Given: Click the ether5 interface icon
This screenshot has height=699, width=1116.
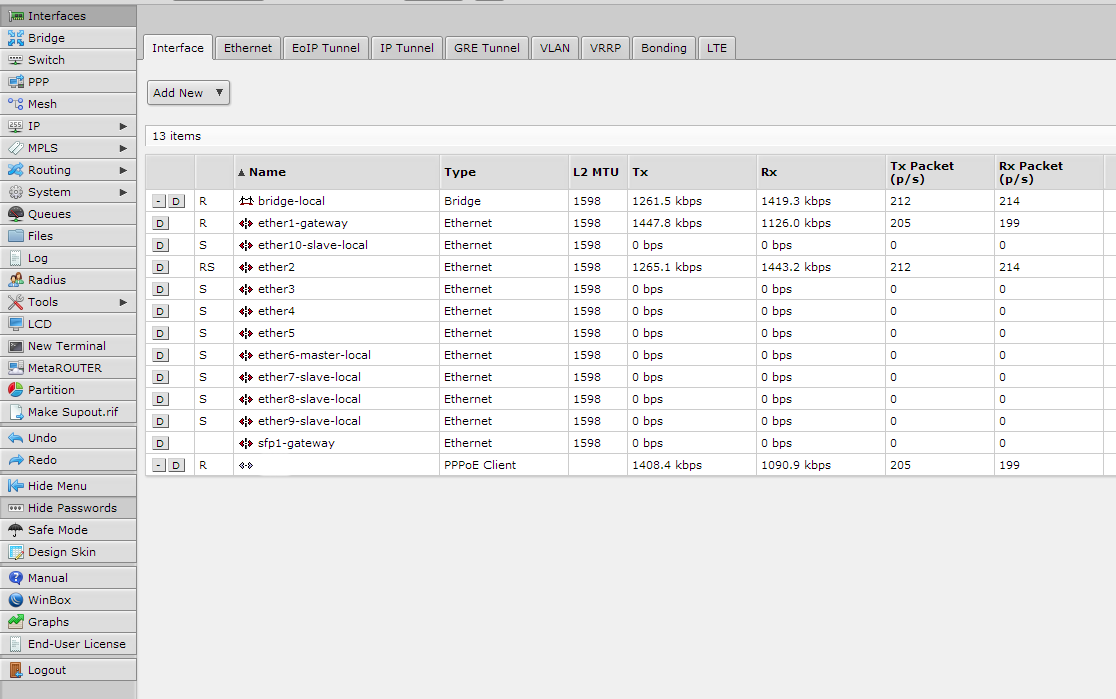Looking at the screenshot, I should pyautogui.click(x=246, y=333).
